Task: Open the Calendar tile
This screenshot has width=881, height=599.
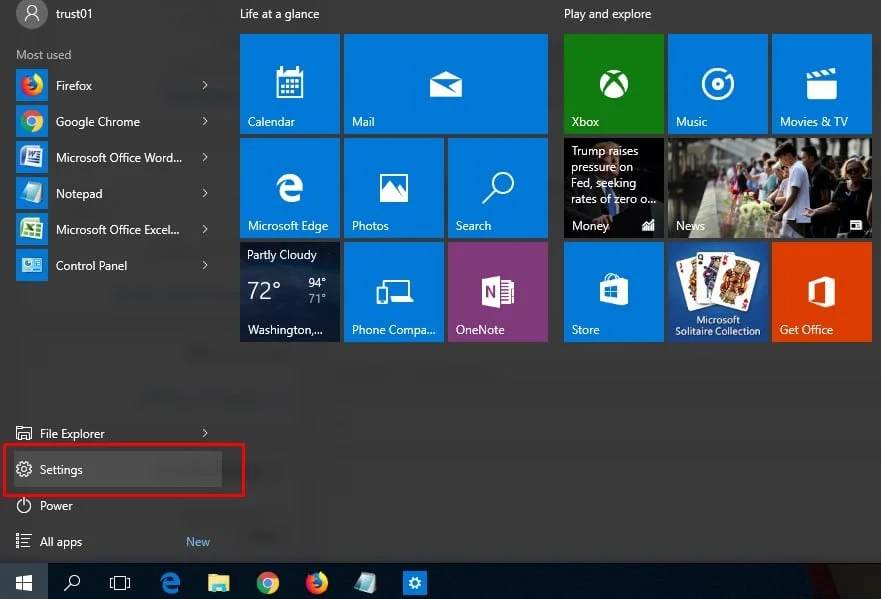Action: pyautogui.click(x=289, y=84)
